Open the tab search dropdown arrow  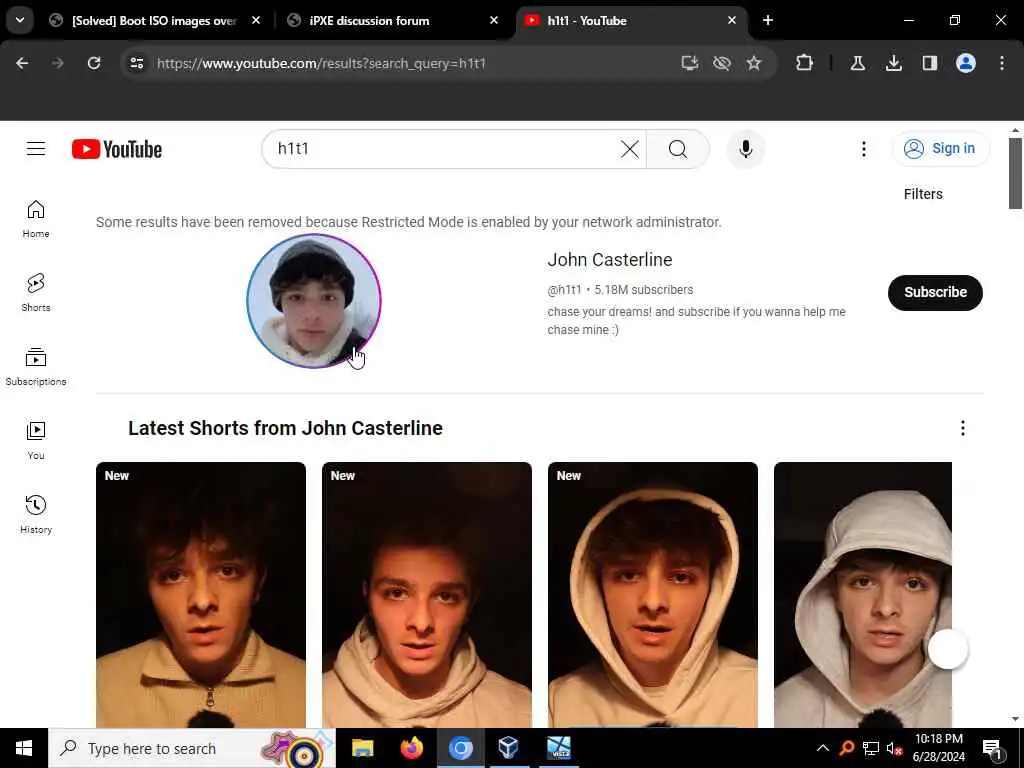(20, 20)
